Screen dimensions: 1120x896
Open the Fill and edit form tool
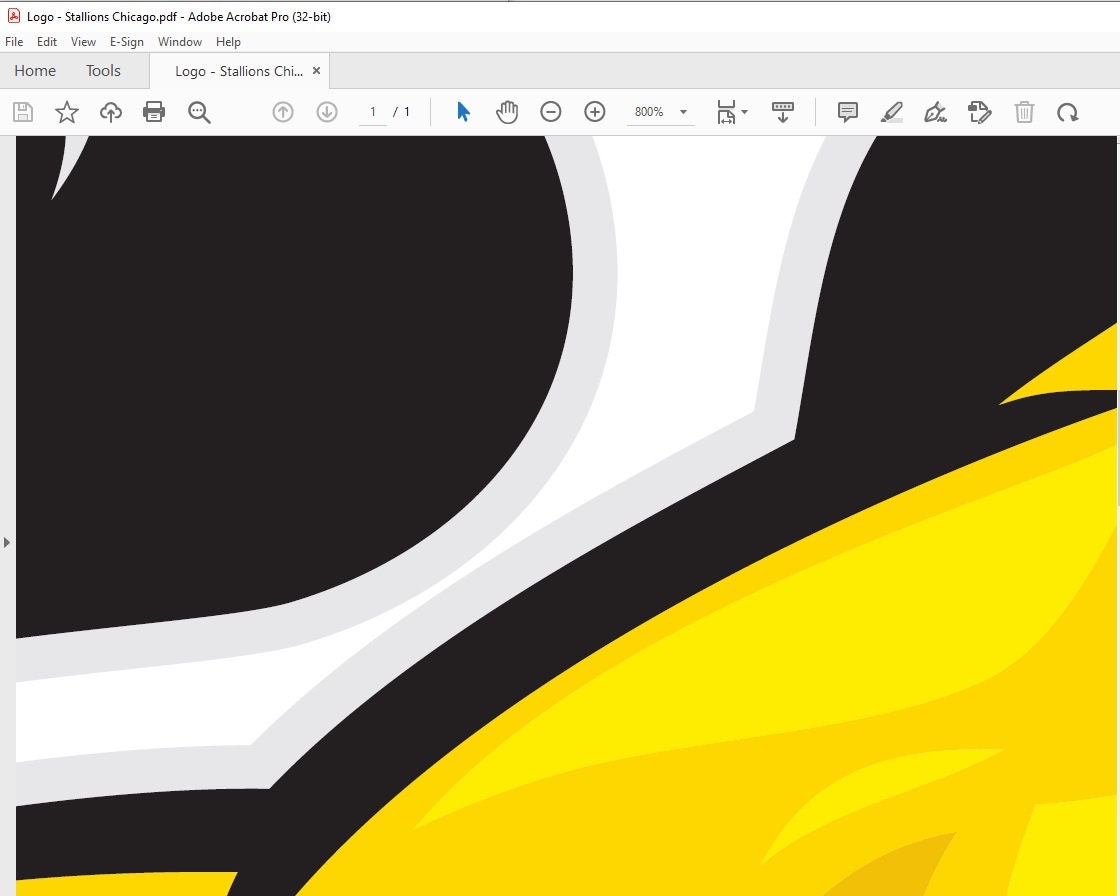[980, 112]
